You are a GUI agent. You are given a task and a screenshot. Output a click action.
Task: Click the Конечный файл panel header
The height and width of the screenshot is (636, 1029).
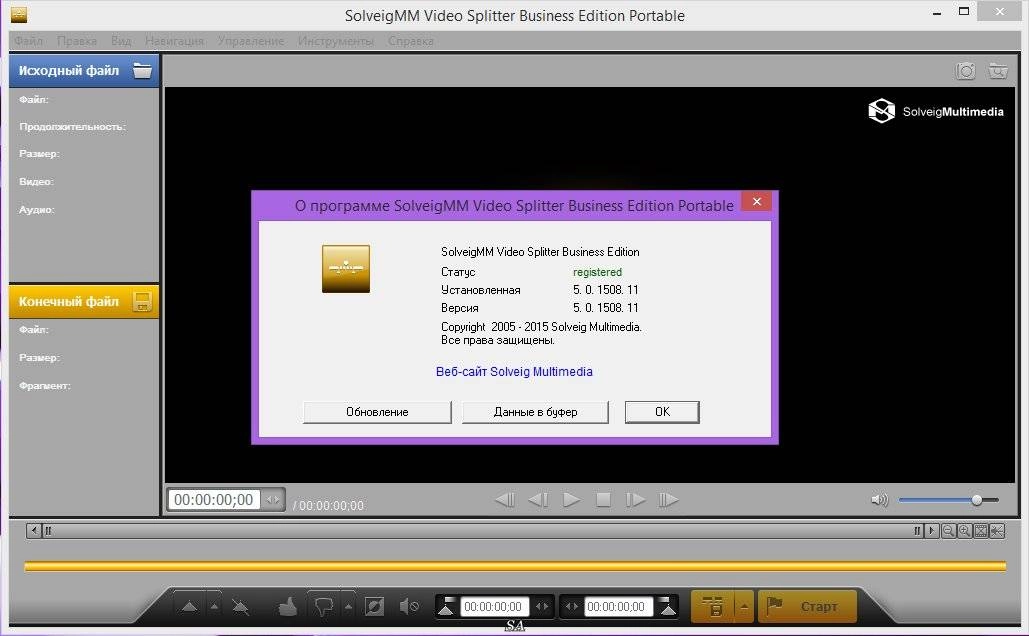pyautogui.click(x=84, y=301)
